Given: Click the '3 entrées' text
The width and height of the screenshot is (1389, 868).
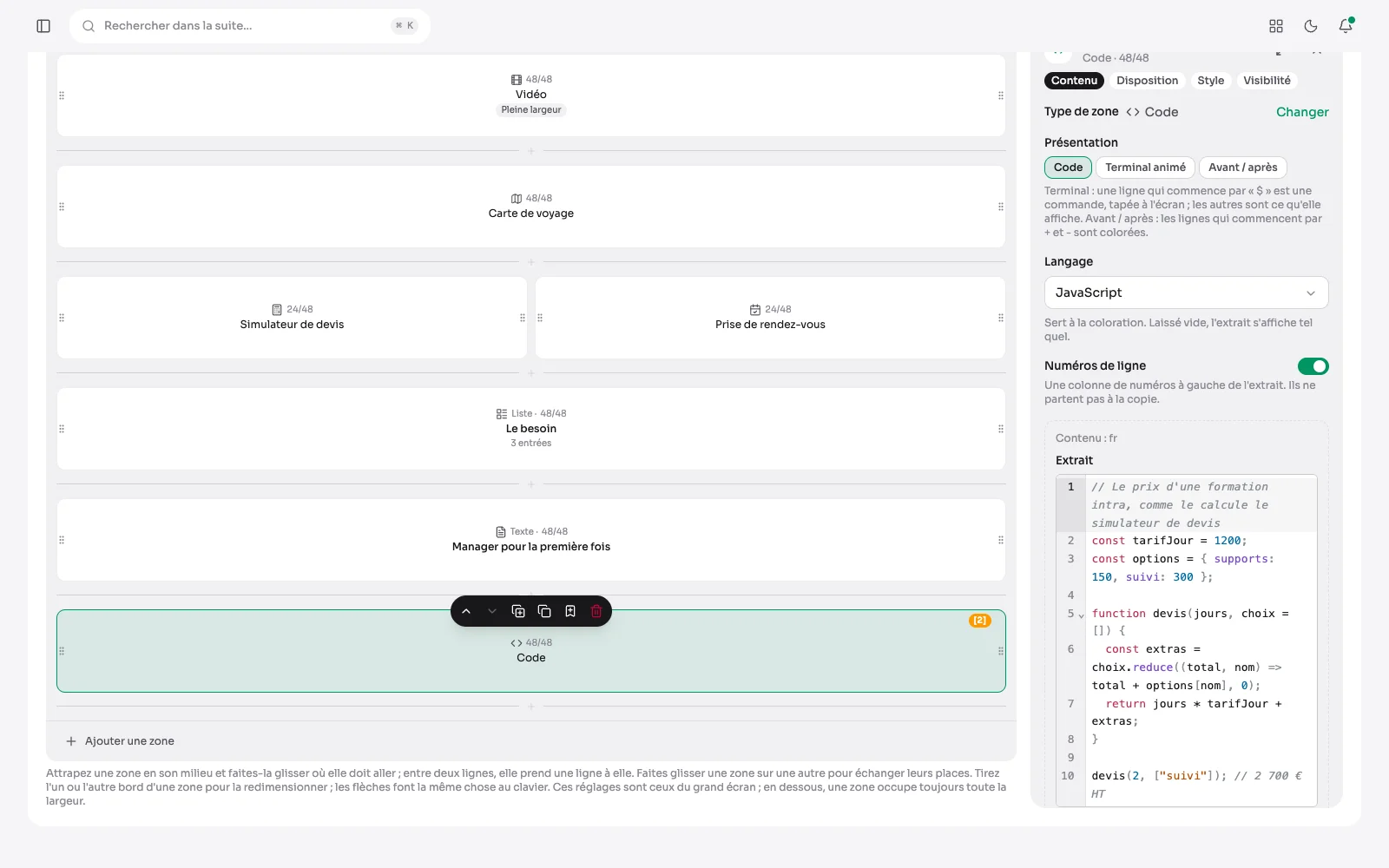Looking at the screenshot, I should click(x=531, y=444).
